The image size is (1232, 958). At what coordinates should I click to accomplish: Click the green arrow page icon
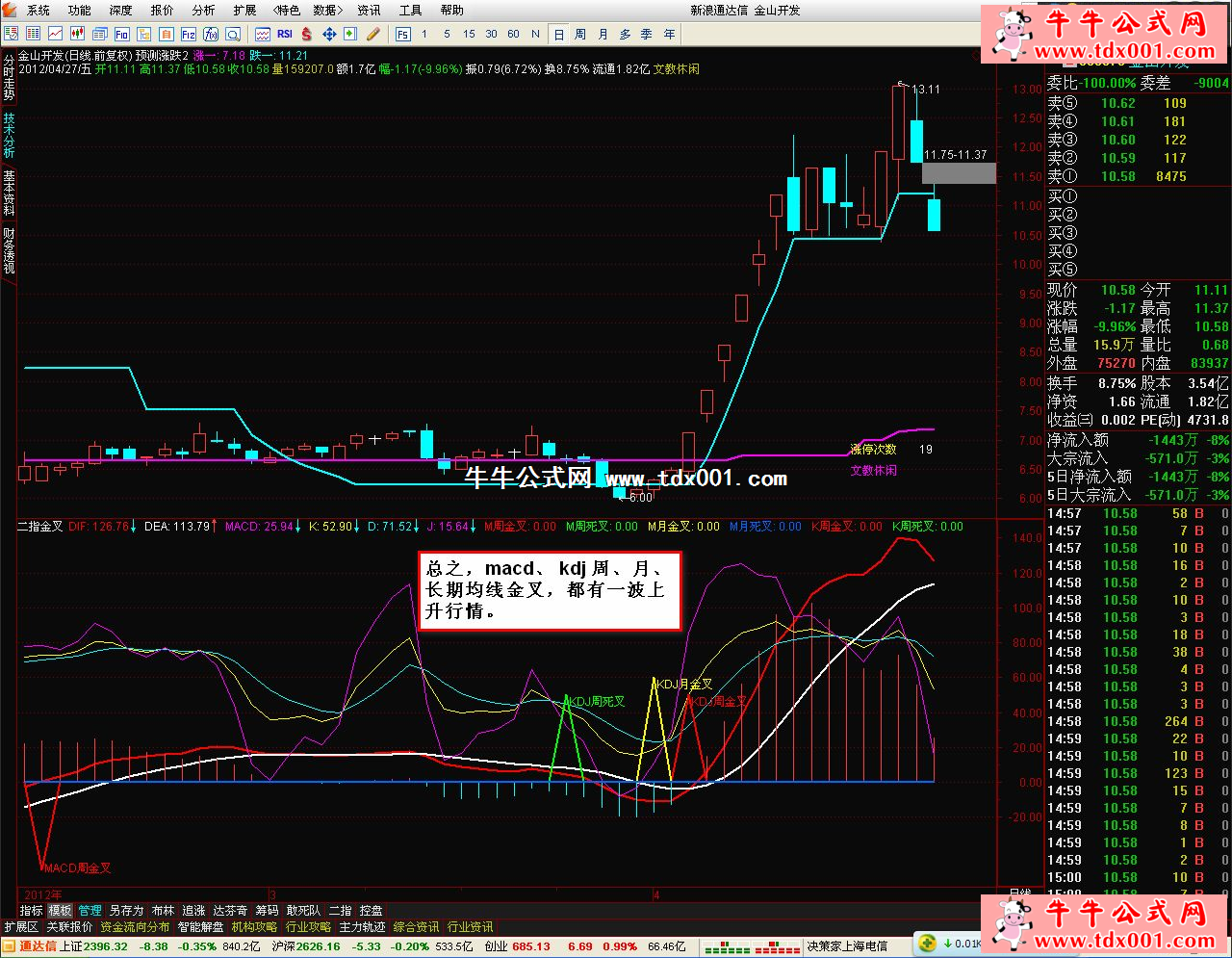(x=351, y=34)
